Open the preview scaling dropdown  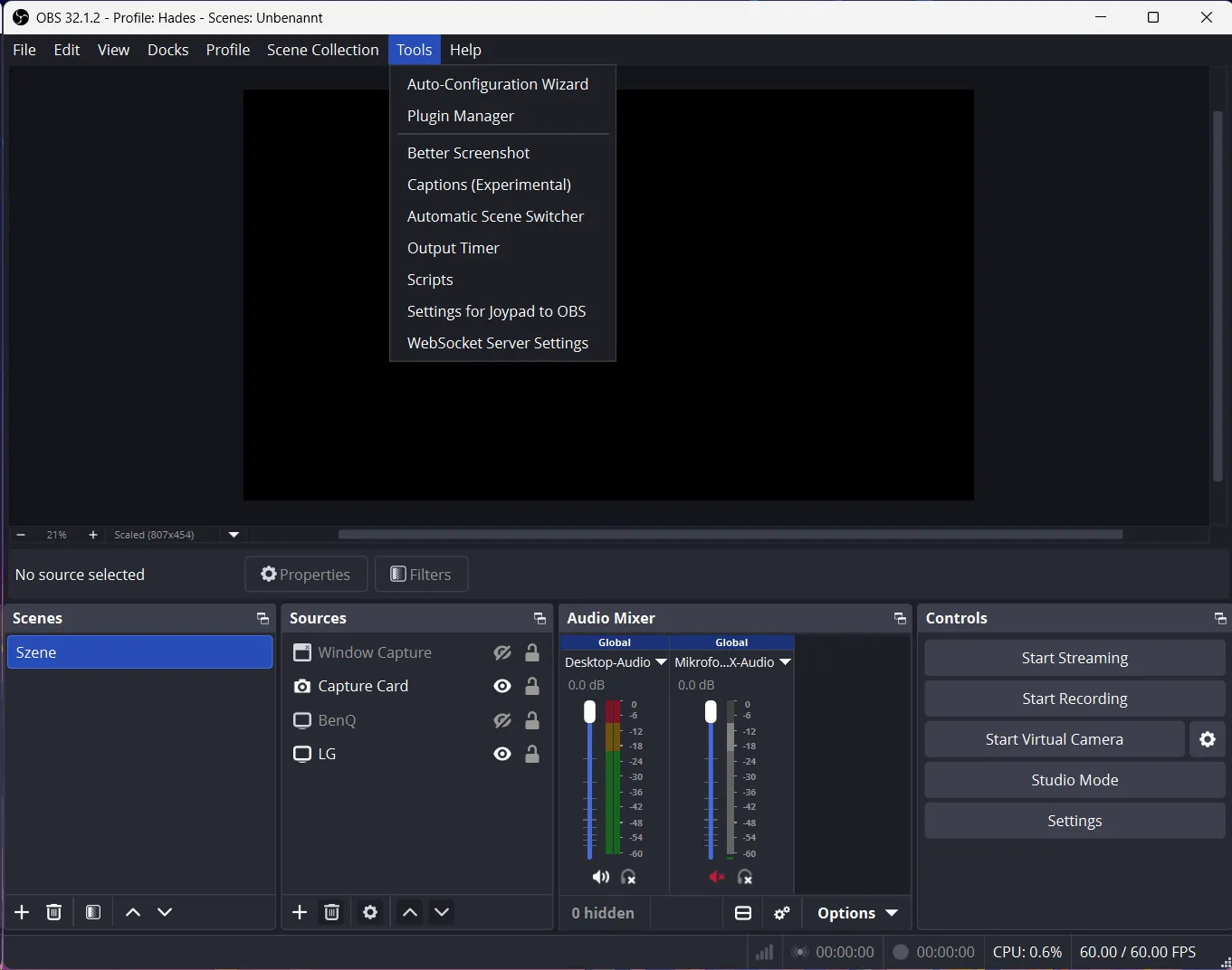tap(234, 535)
